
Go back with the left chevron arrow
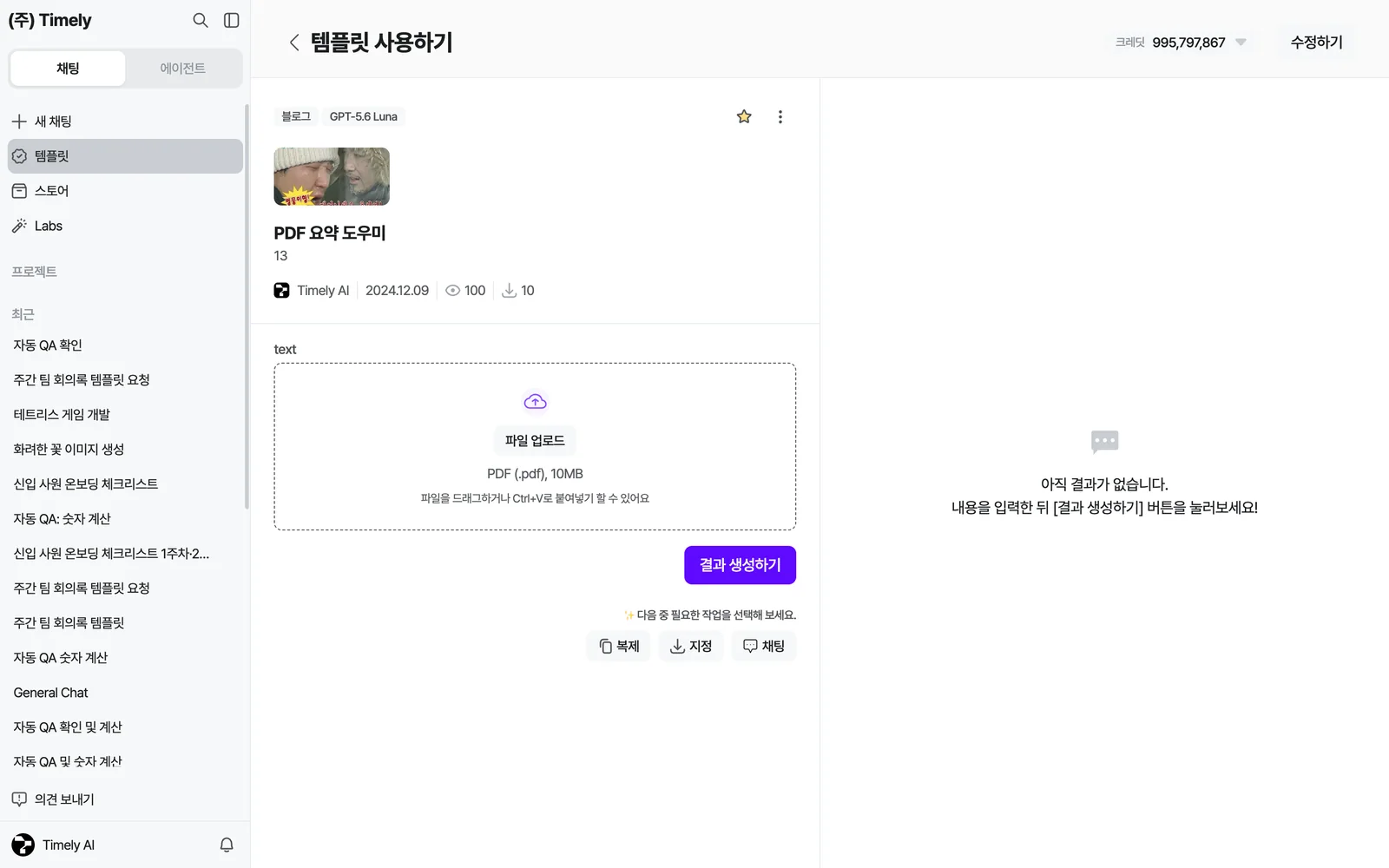click(294, 43)
